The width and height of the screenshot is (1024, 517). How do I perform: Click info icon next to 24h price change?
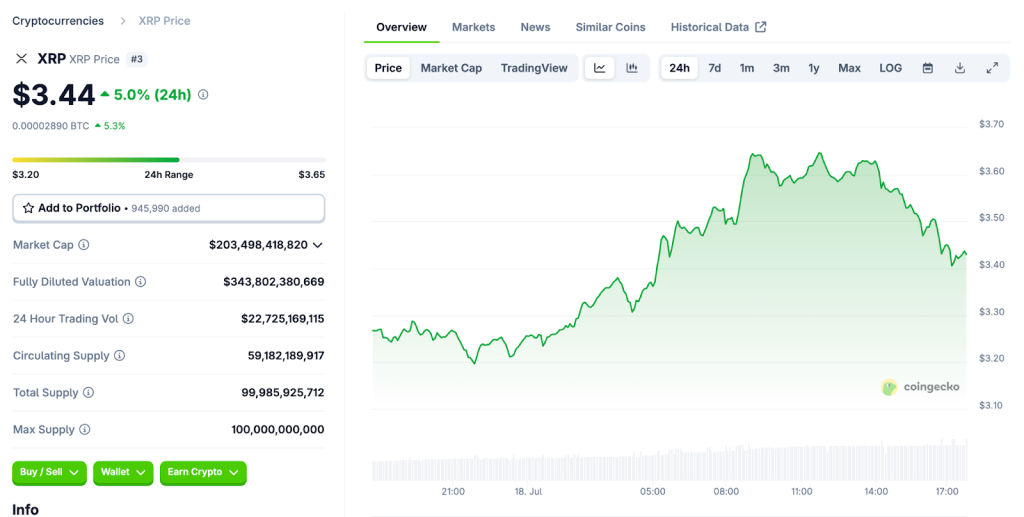tap(203, 95)
